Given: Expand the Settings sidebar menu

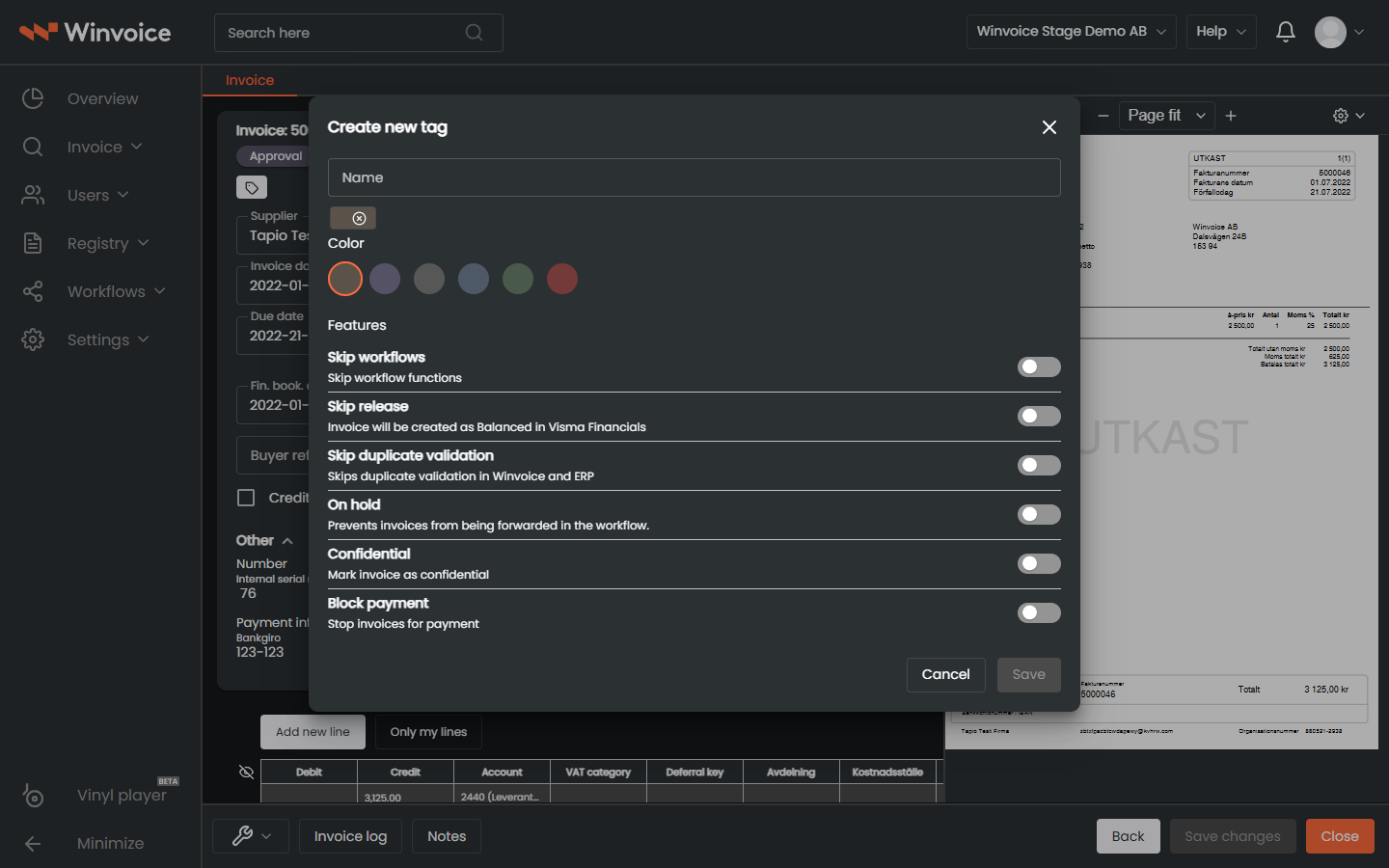Looking at the screenshot, I should tap(143, 339).
